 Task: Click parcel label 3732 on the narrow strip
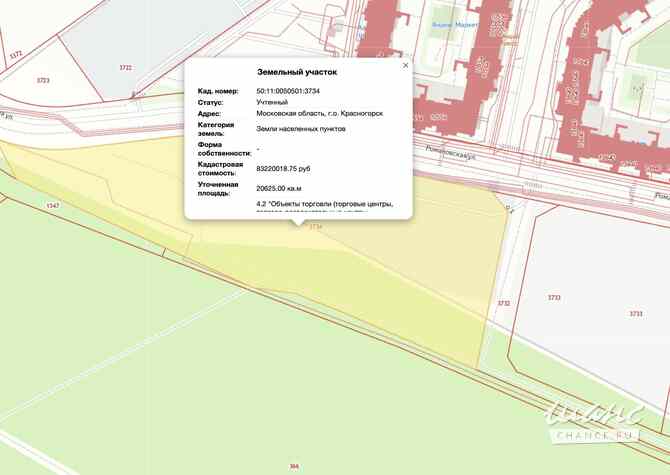point(503,303)
